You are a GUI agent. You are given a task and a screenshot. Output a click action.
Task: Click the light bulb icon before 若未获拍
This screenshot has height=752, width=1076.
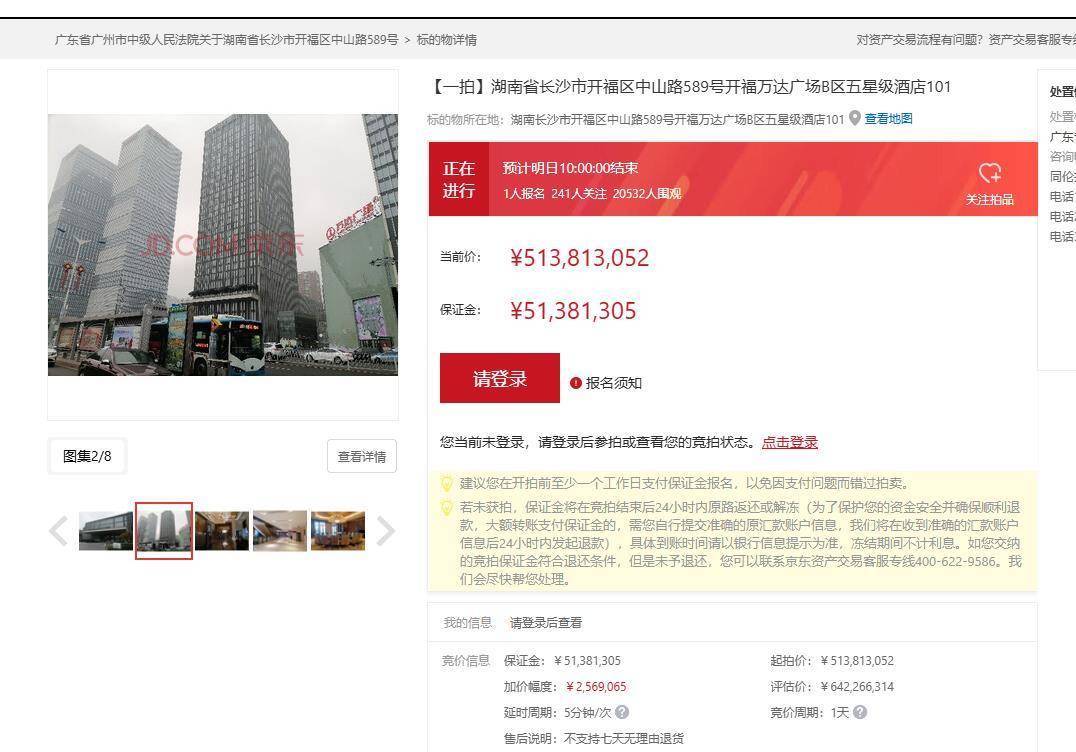pyautogui.click(x=446, y=508)
